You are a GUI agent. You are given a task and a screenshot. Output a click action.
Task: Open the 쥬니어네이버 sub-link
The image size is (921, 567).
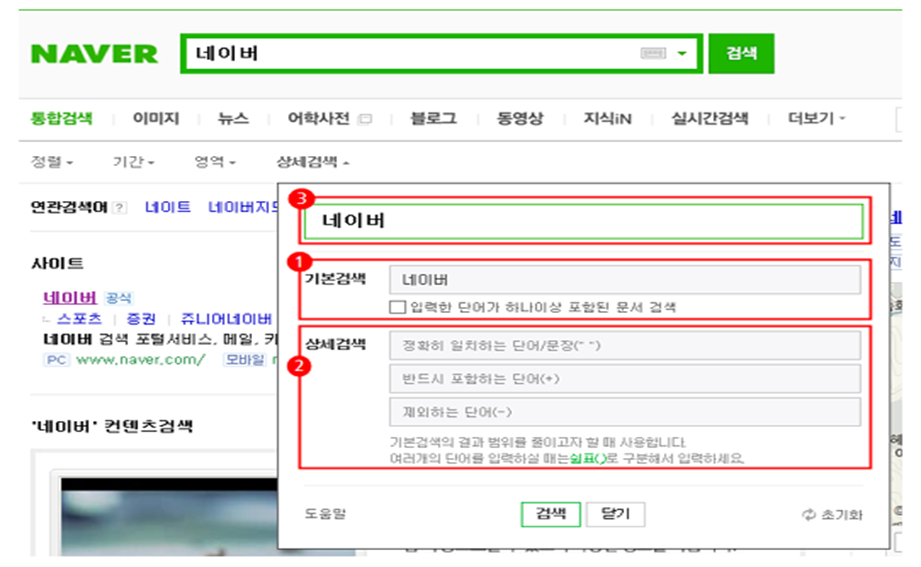[x=226, y=319]
